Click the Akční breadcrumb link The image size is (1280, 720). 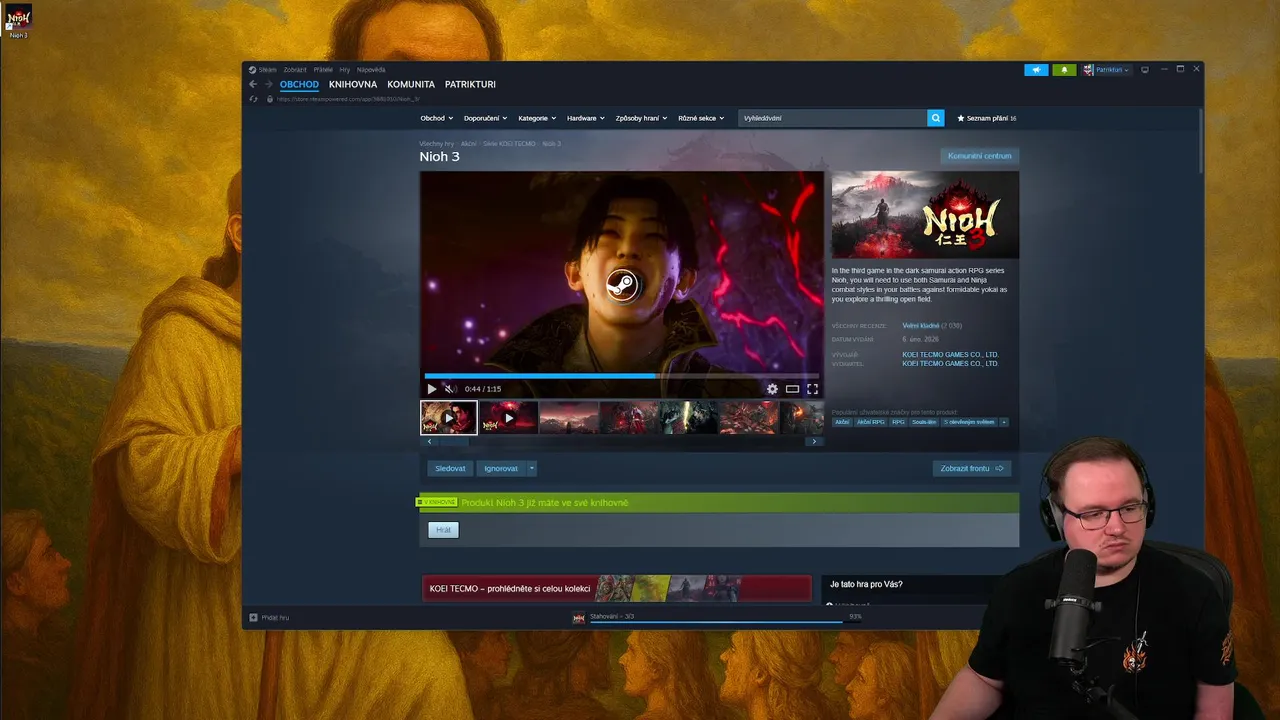click(468, 144)
